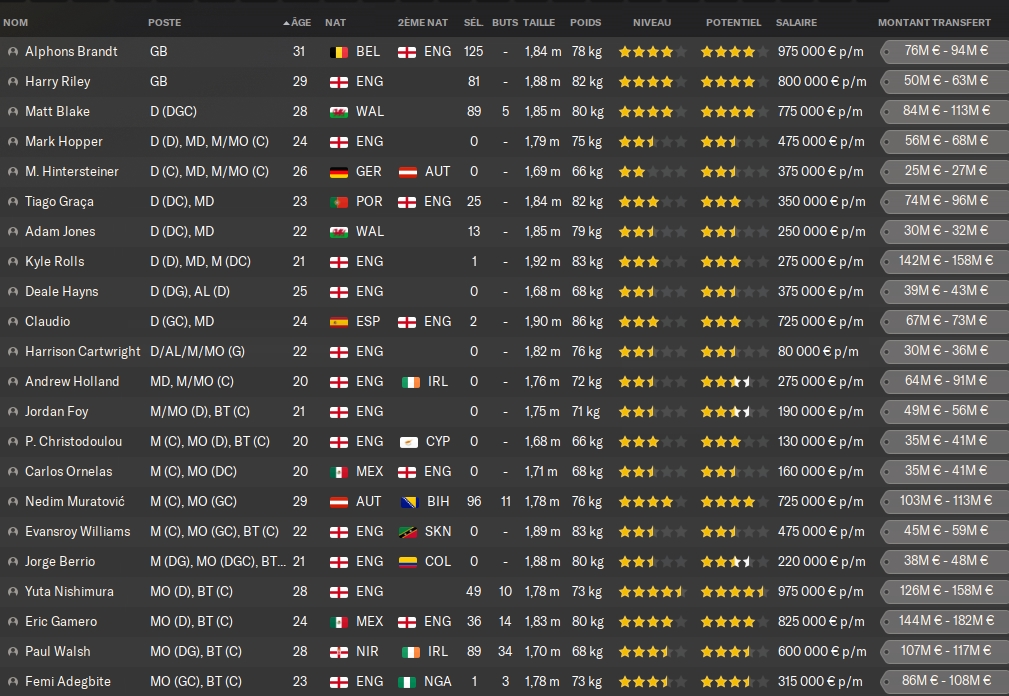This screenshot has width=1009, height=696.
Task: Click the player icon next to Harry Riley
Action: [x=12, y=82]
